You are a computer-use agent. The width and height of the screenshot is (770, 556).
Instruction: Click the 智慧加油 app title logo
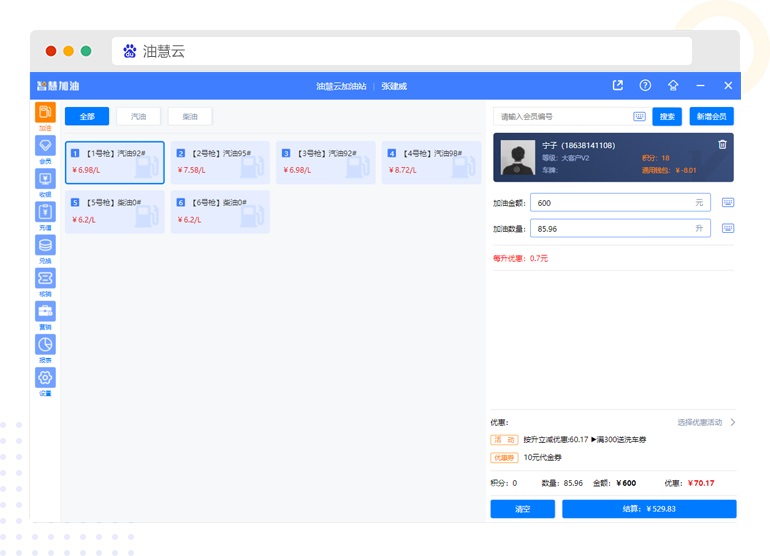[58, 86]
